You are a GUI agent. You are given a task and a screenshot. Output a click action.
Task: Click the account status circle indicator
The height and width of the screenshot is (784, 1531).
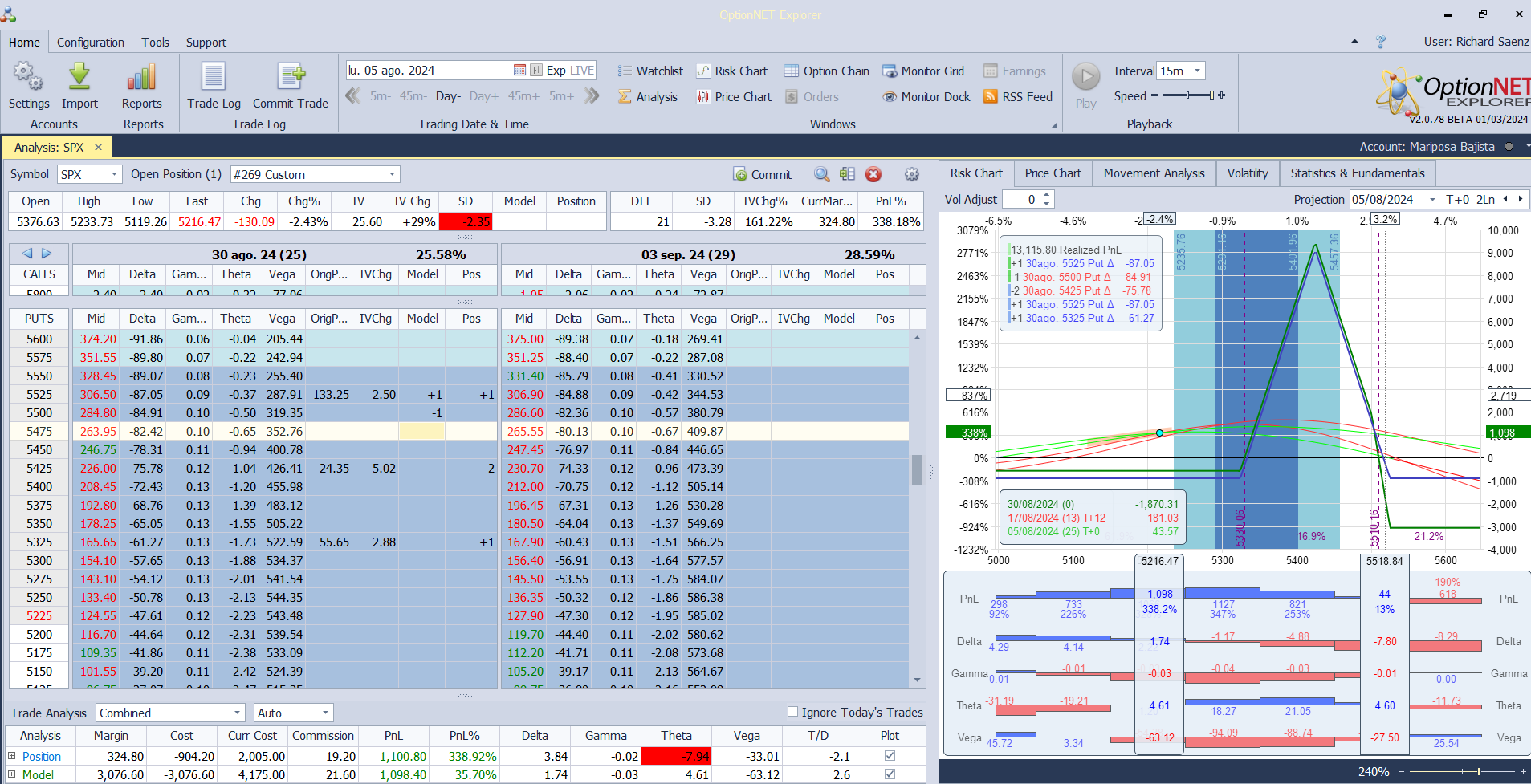coord(1509,147)
